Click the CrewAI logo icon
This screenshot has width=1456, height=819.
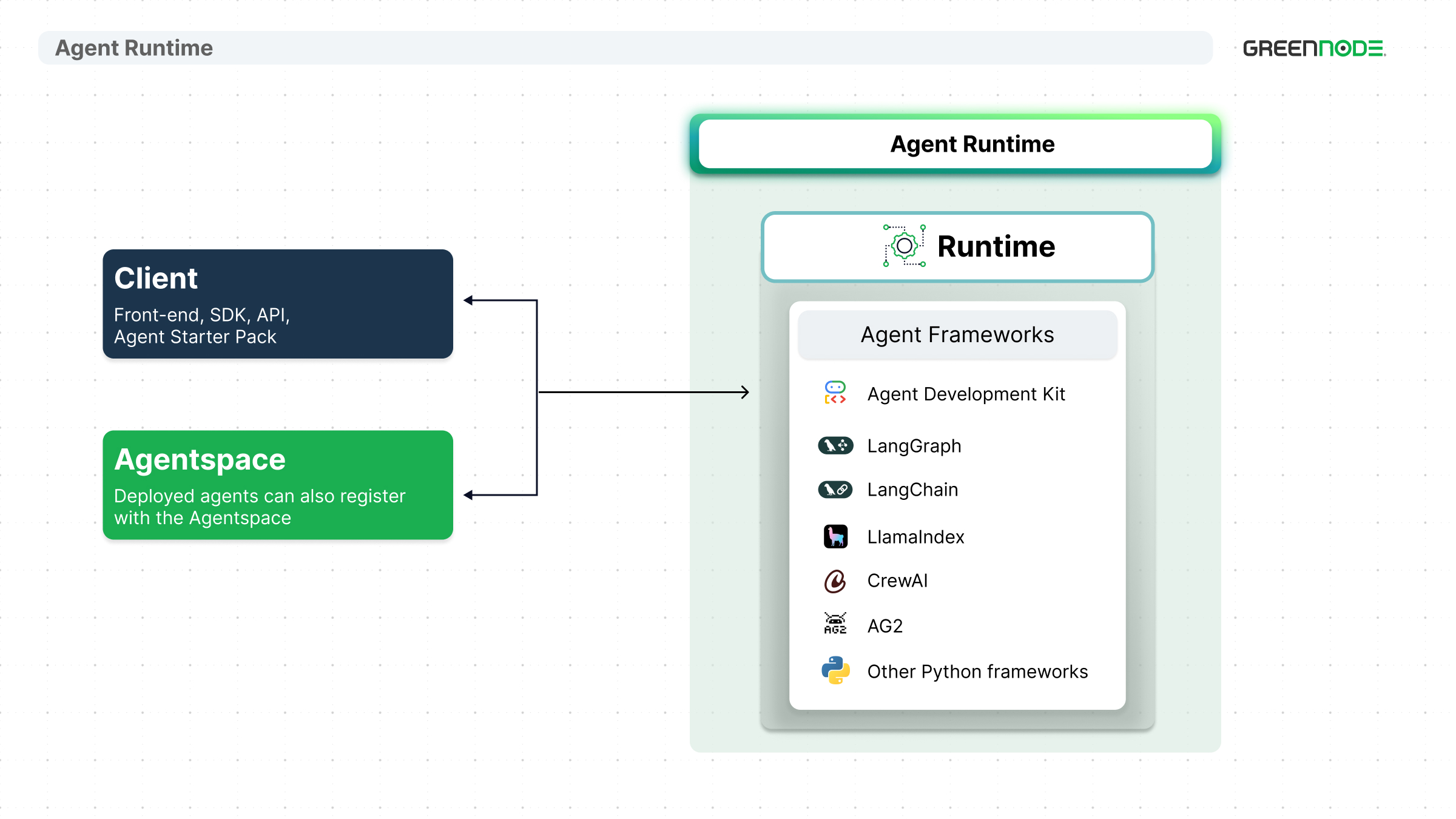(x=835, y=581)
